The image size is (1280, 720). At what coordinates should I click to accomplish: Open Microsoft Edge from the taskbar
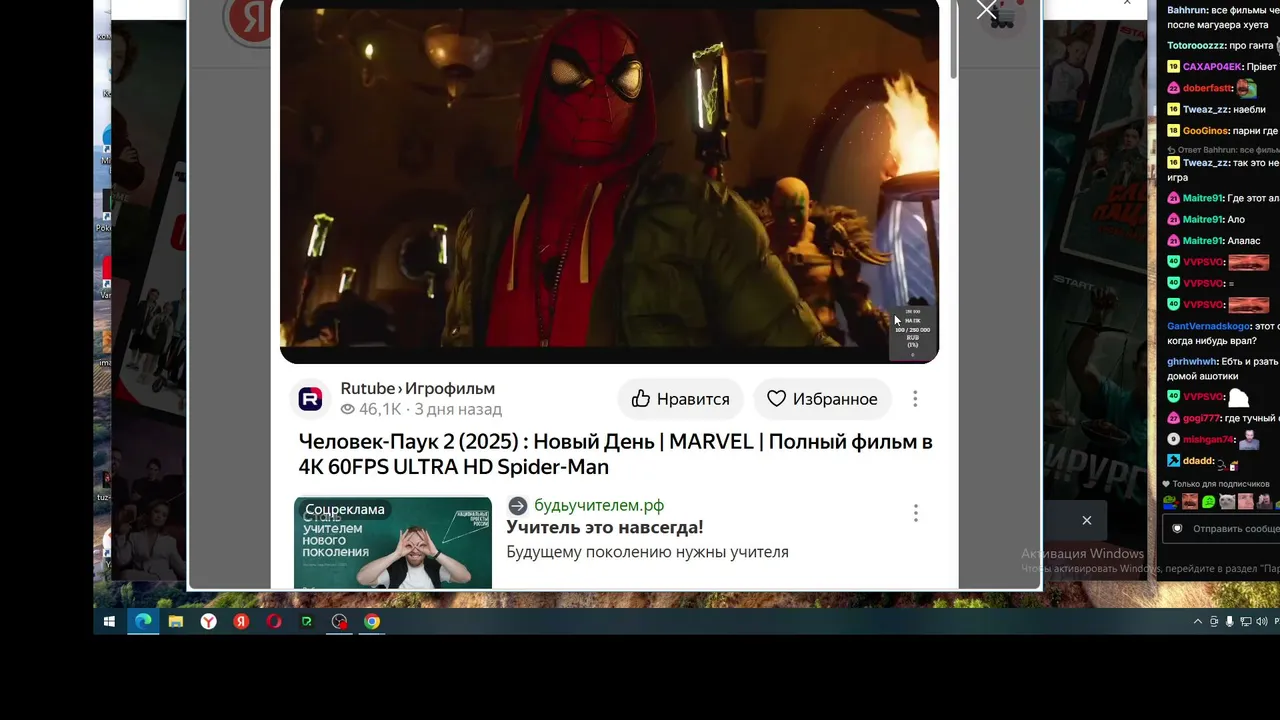click(143, 622)
